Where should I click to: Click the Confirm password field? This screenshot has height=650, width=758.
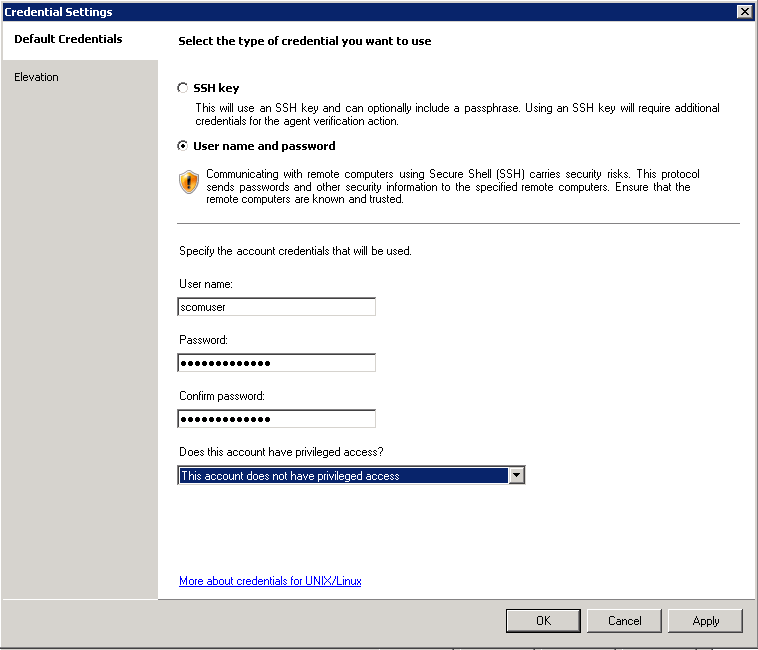[276, 419]
